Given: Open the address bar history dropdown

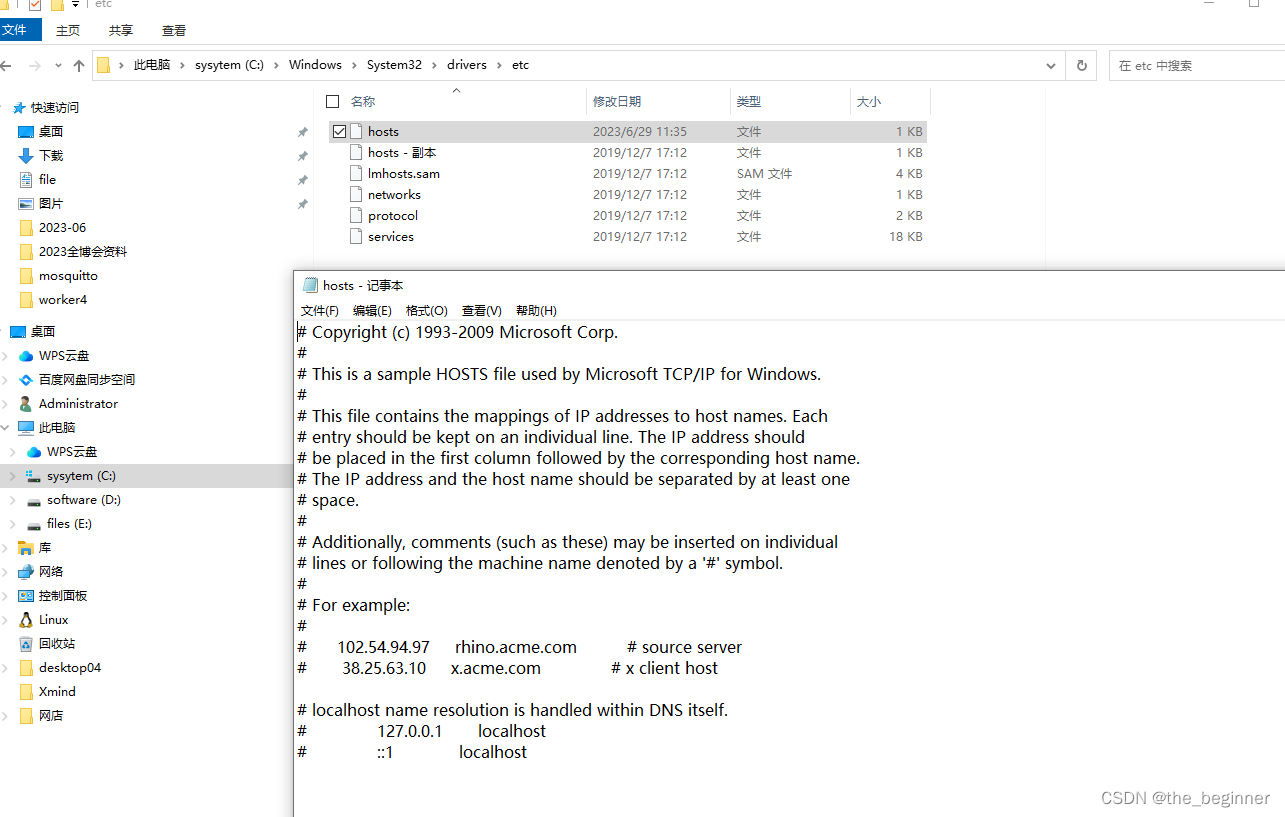Looking at the screenshot, I should (x=1051, y=65).
